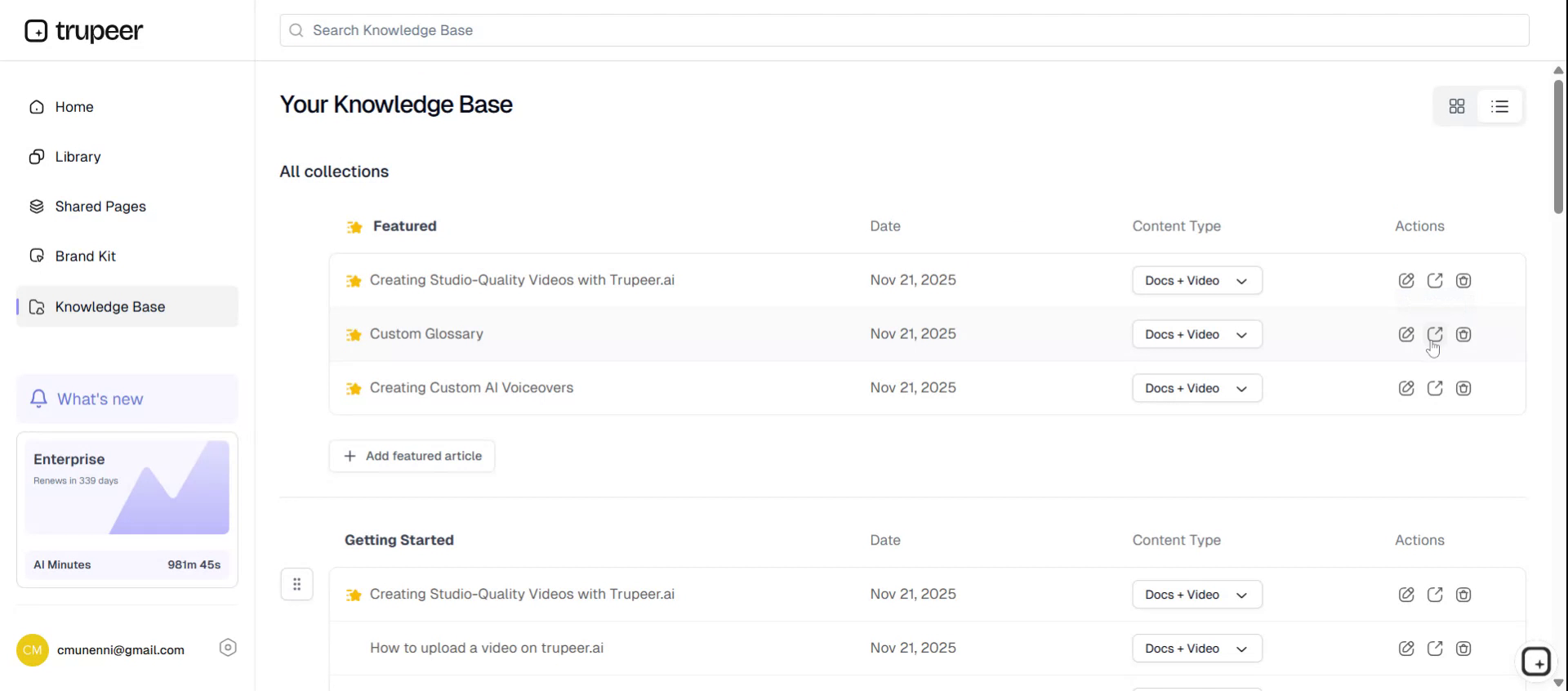Image resolution: width=1568 pixels, height=691 pixels.
Task: Switch to list view layout
Action: coord(1500,106)
